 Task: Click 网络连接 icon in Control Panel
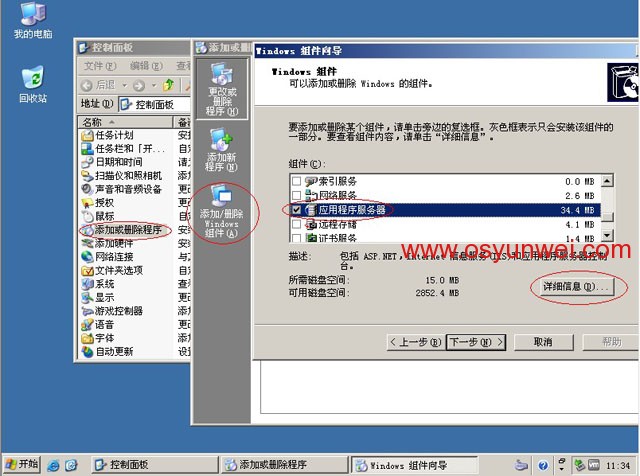point(87,257)
